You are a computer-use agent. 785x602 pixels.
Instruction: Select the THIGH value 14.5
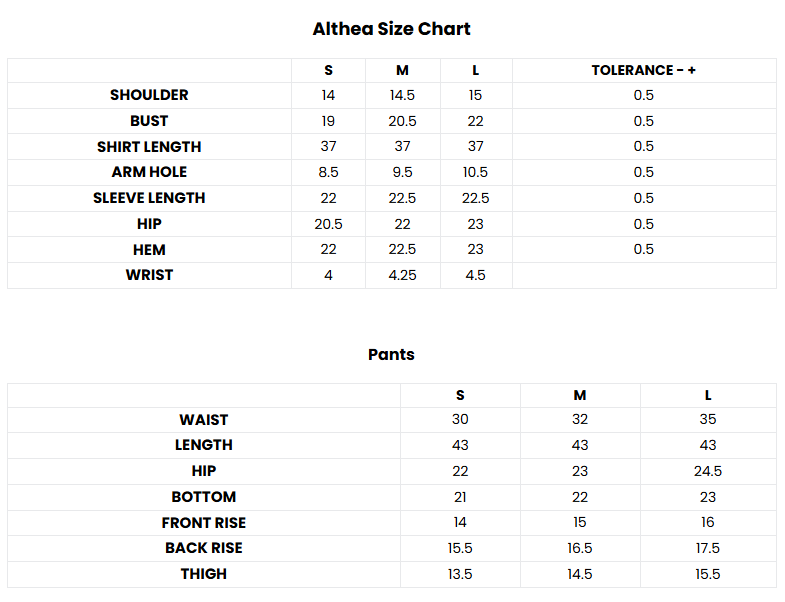tap(580, 574)
